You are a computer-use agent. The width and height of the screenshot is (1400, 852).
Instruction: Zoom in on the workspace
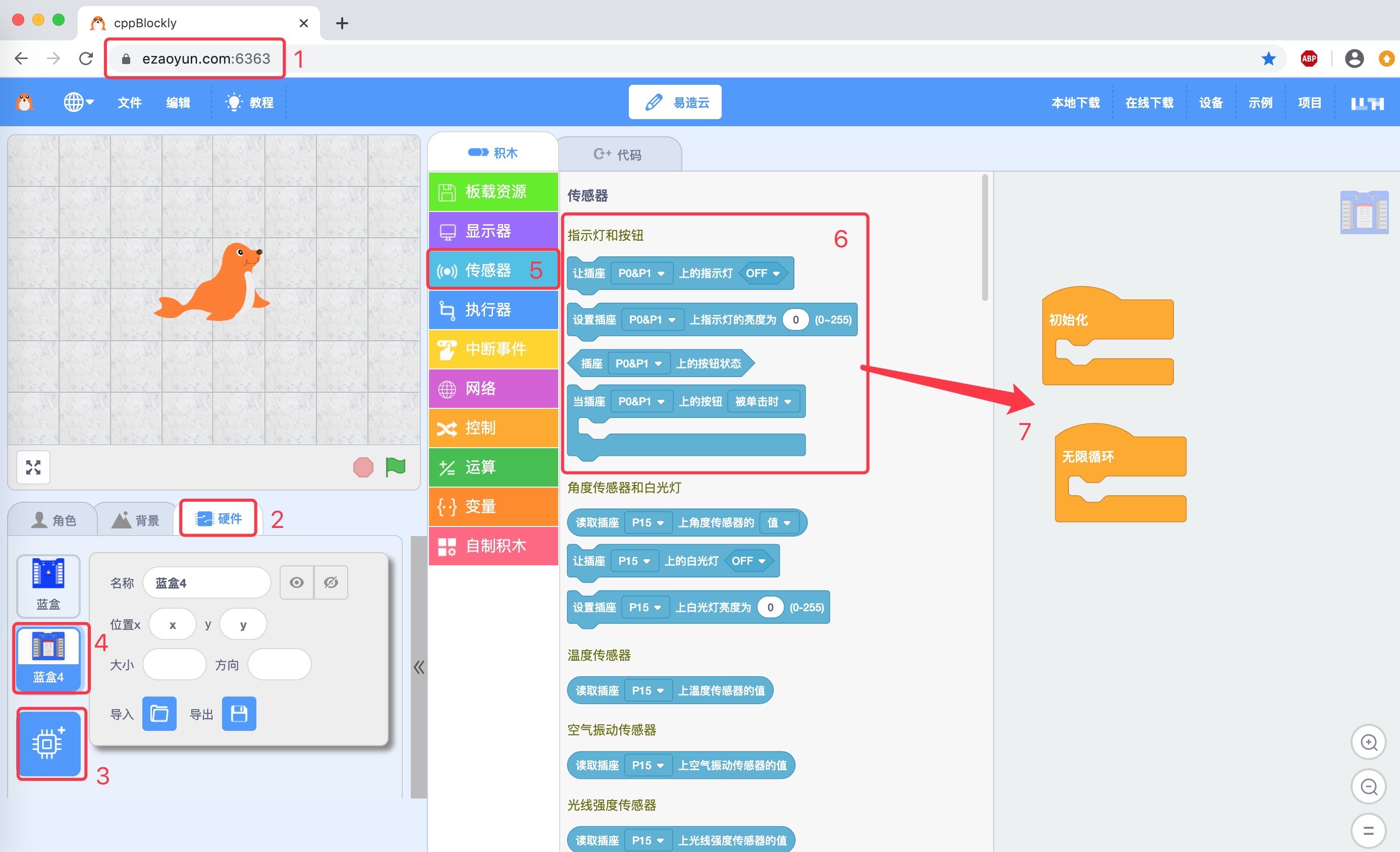(1369, 742)
